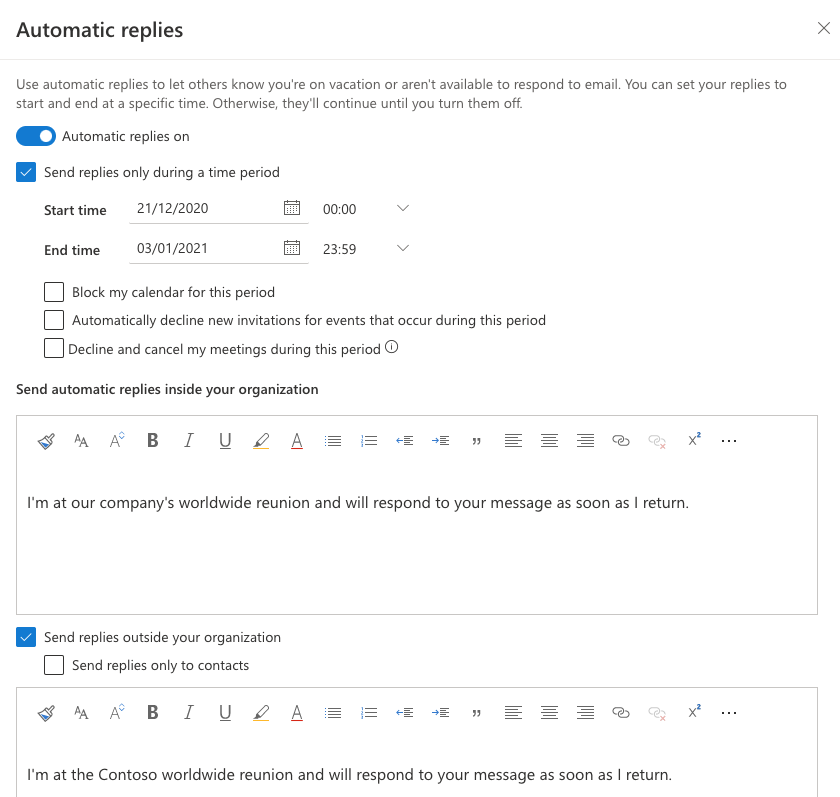
Task: Select the Italic icon in the top toolbar
Action: pyautogui.click(x=188, y=440)
